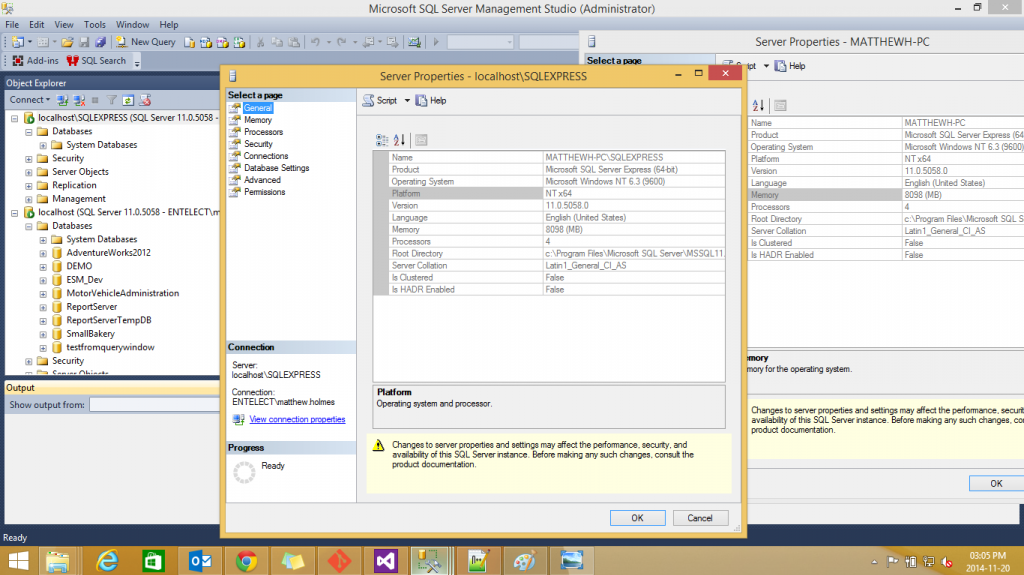
Task: Open the Show output from combo box
Action: [154, 405]
